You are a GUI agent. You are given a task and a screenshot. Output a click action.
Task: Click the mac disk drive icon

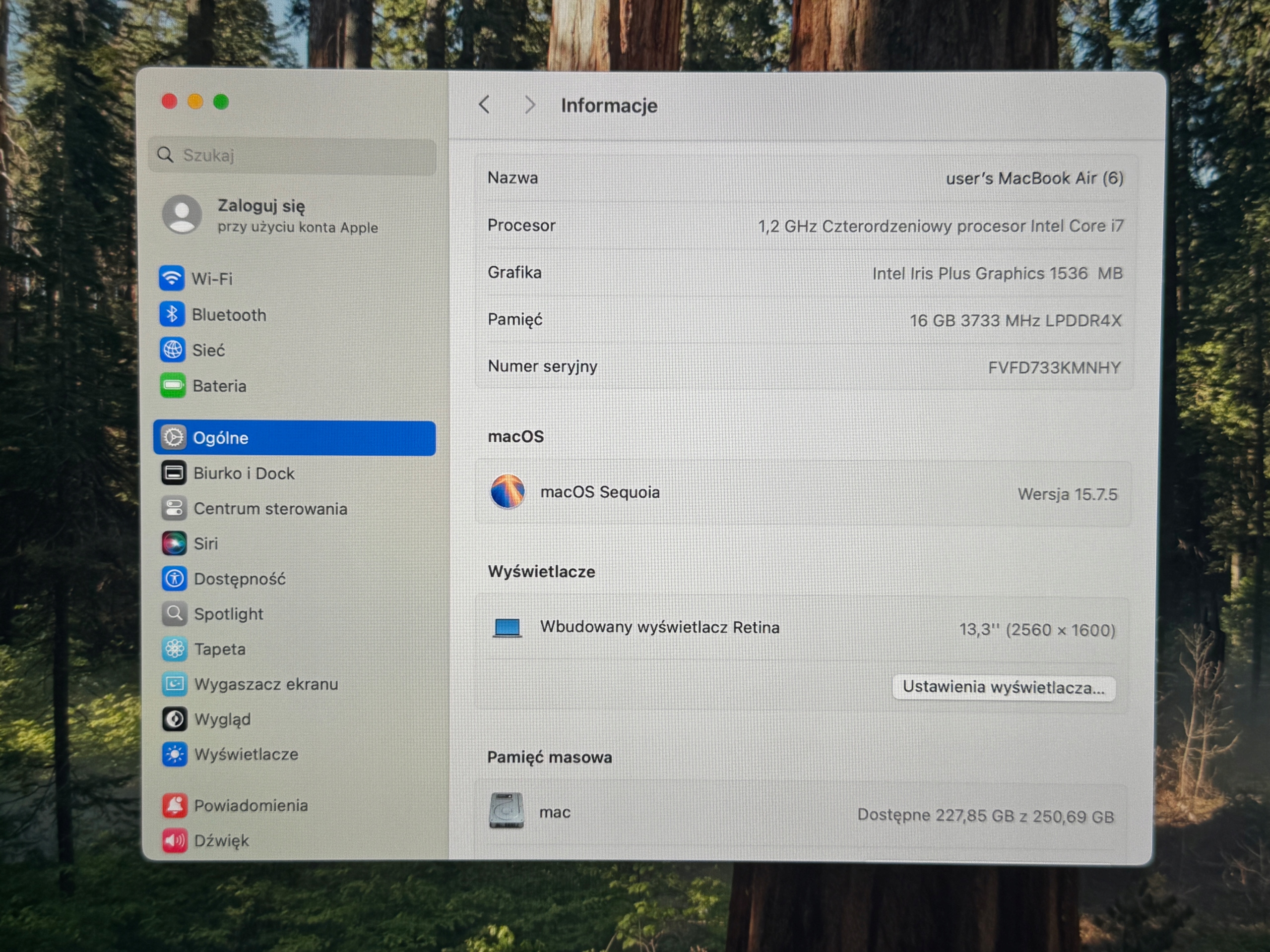(x=507, y=810)
